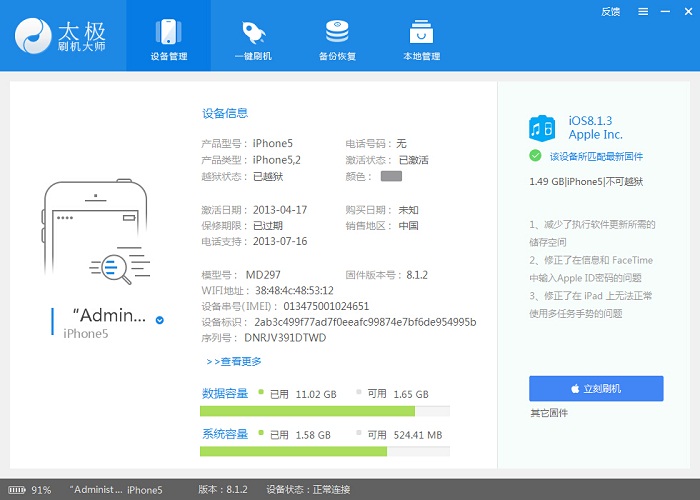Click the green firmware-matched check icon
The height and width of the screenshot is (500, 700).
click(535, 155)
